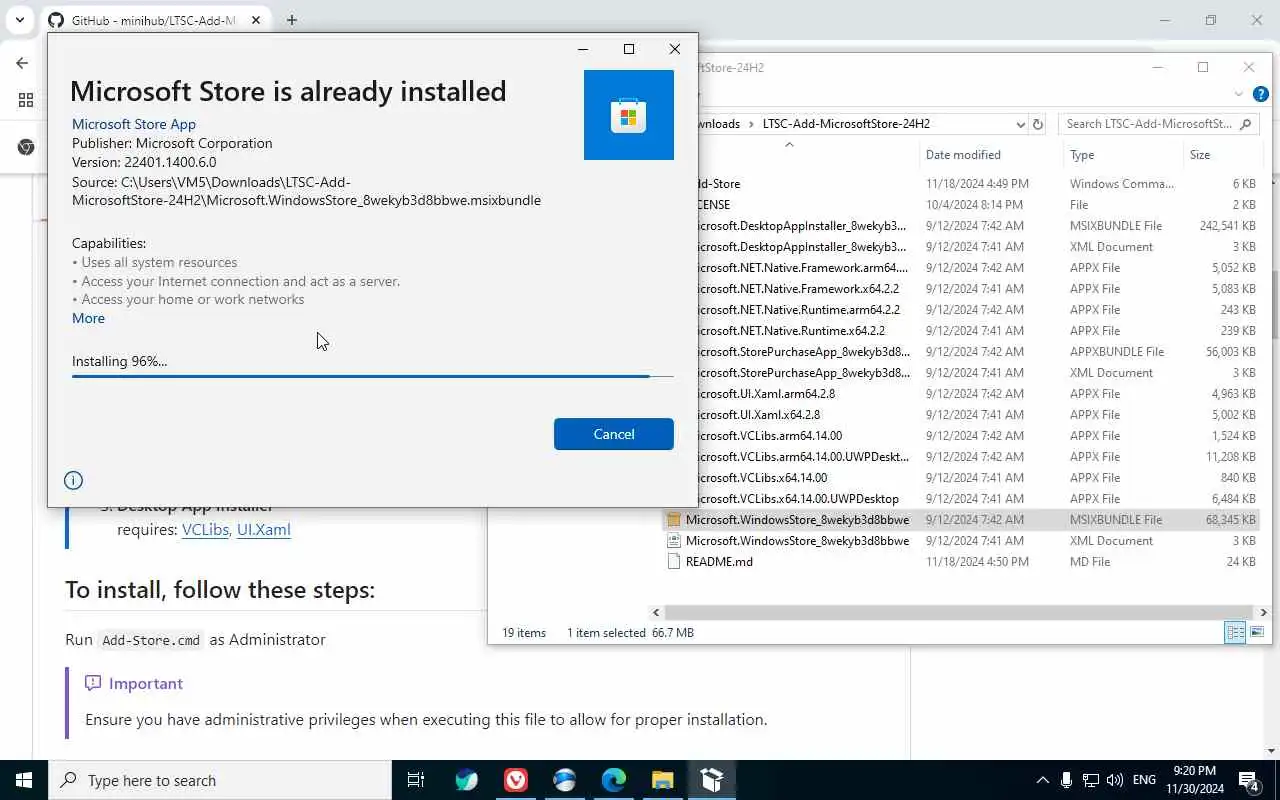Image resolution: width=1280 pixels, height=800 pixels.
Task: Click the browser back arrow
Action: 22,63
